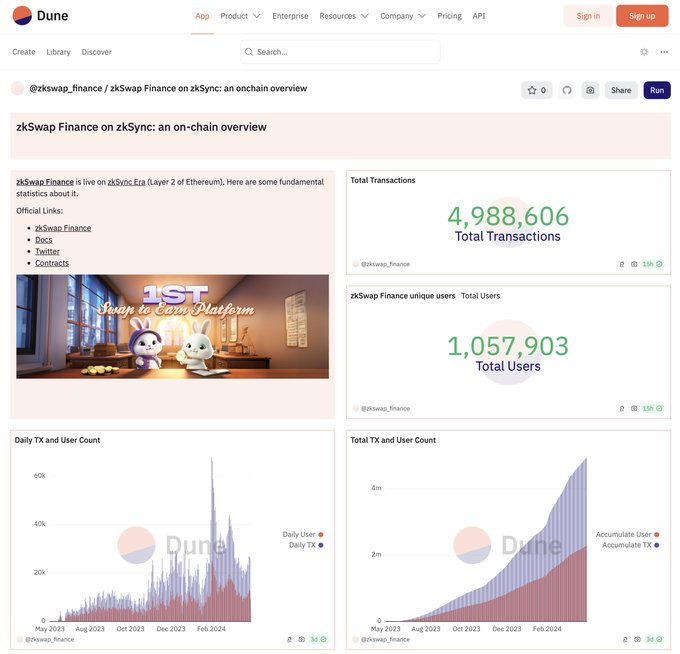This screenshot has width=680, height=654.
Task: Open the zkSwap Finance intro link
Action: tap(45, 182)
